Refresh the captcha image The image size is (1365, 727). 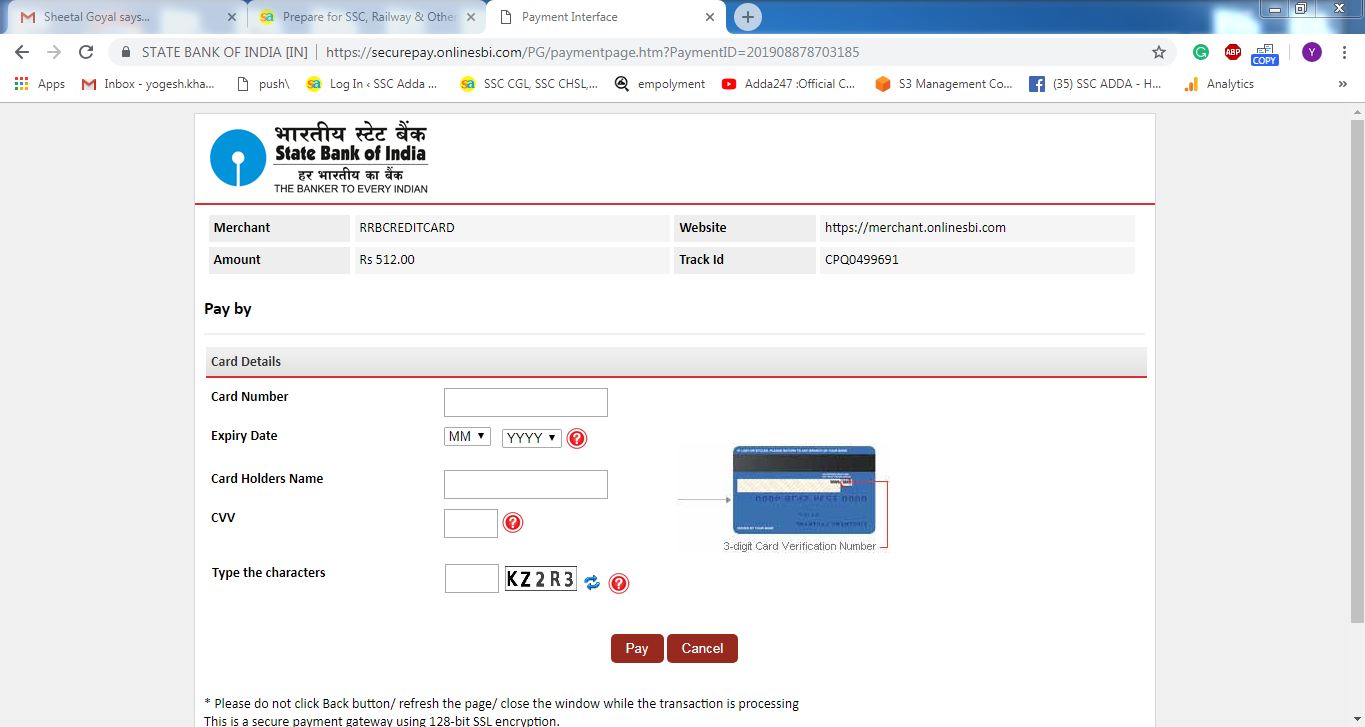(592, 582)
